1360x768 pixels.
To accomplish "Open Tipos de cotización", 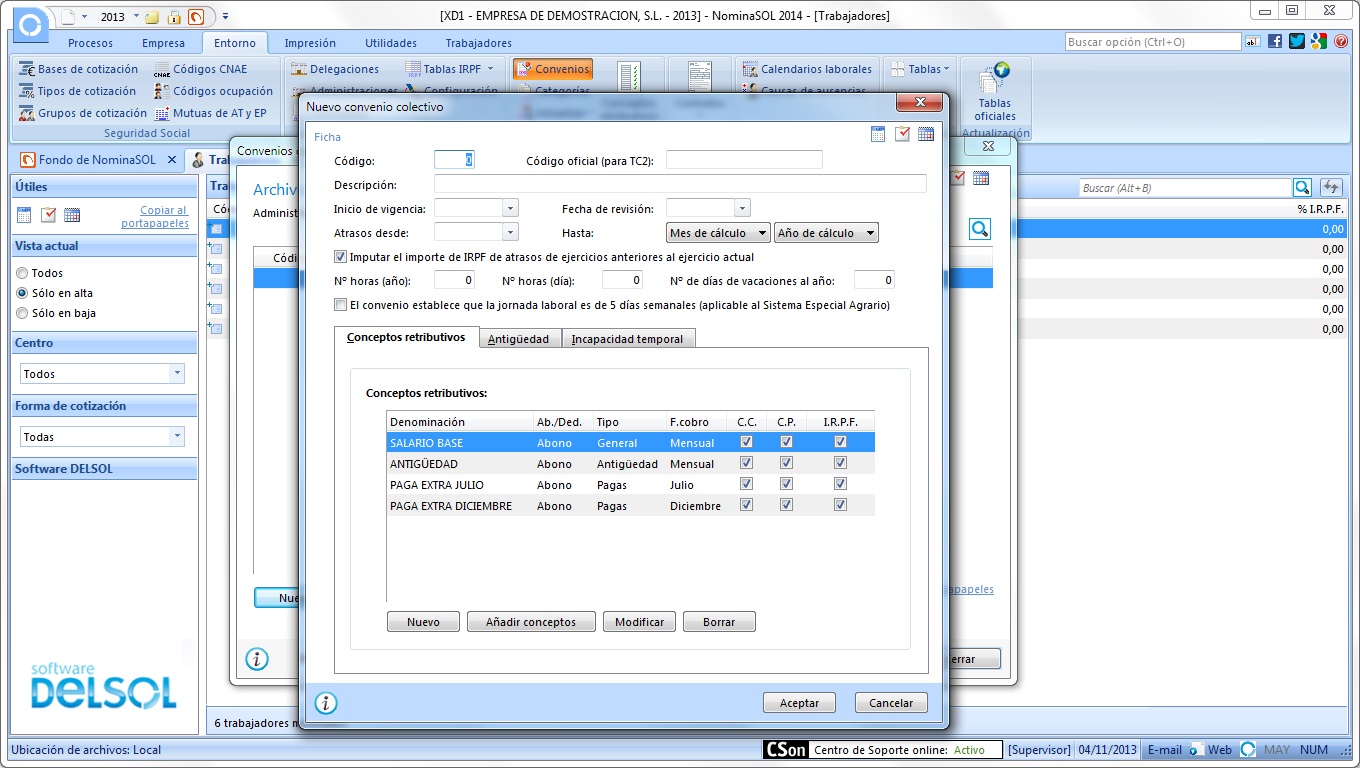I will coord(77,91).
